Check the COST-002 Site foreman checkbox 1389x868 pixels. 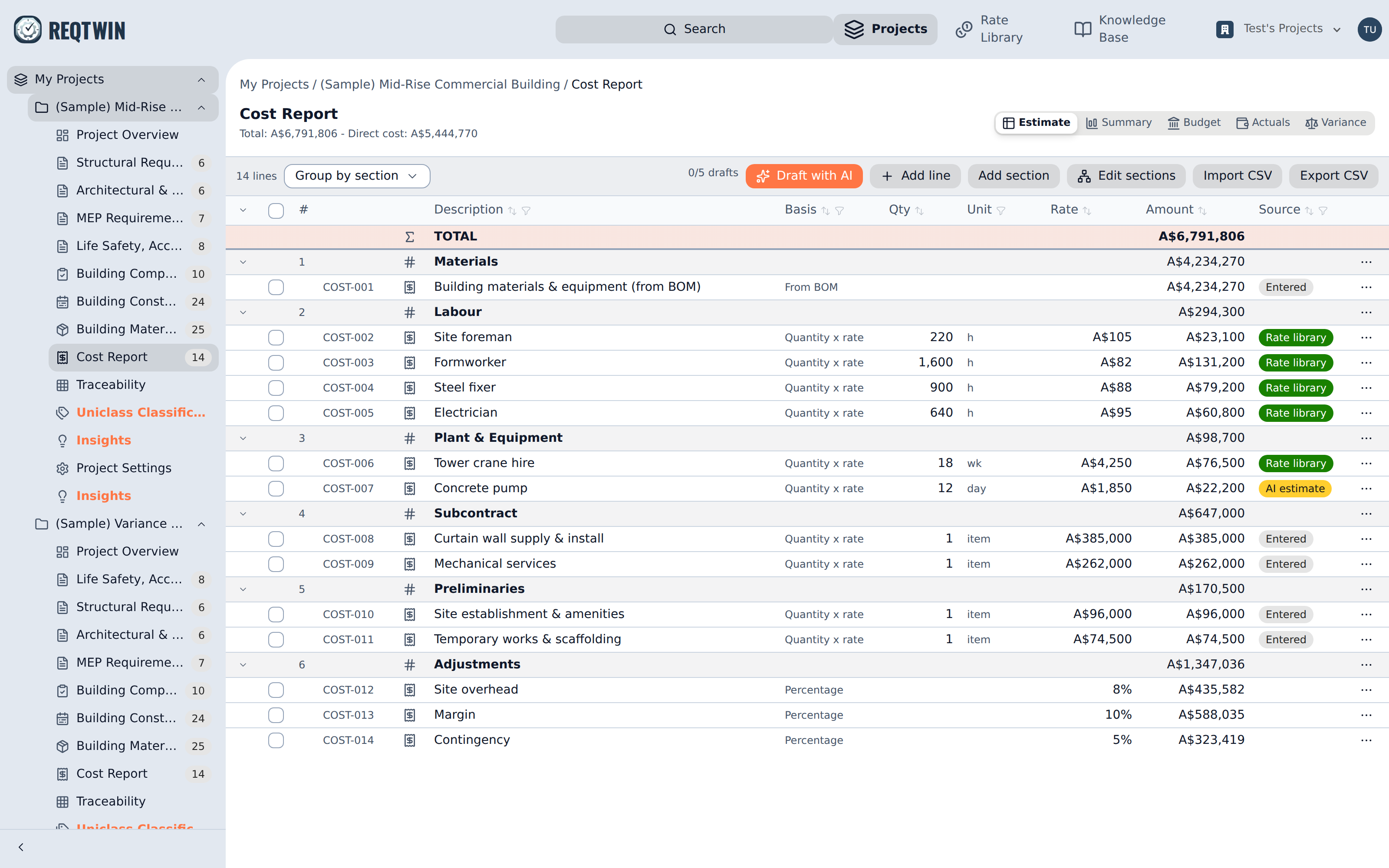click(276, 338)
